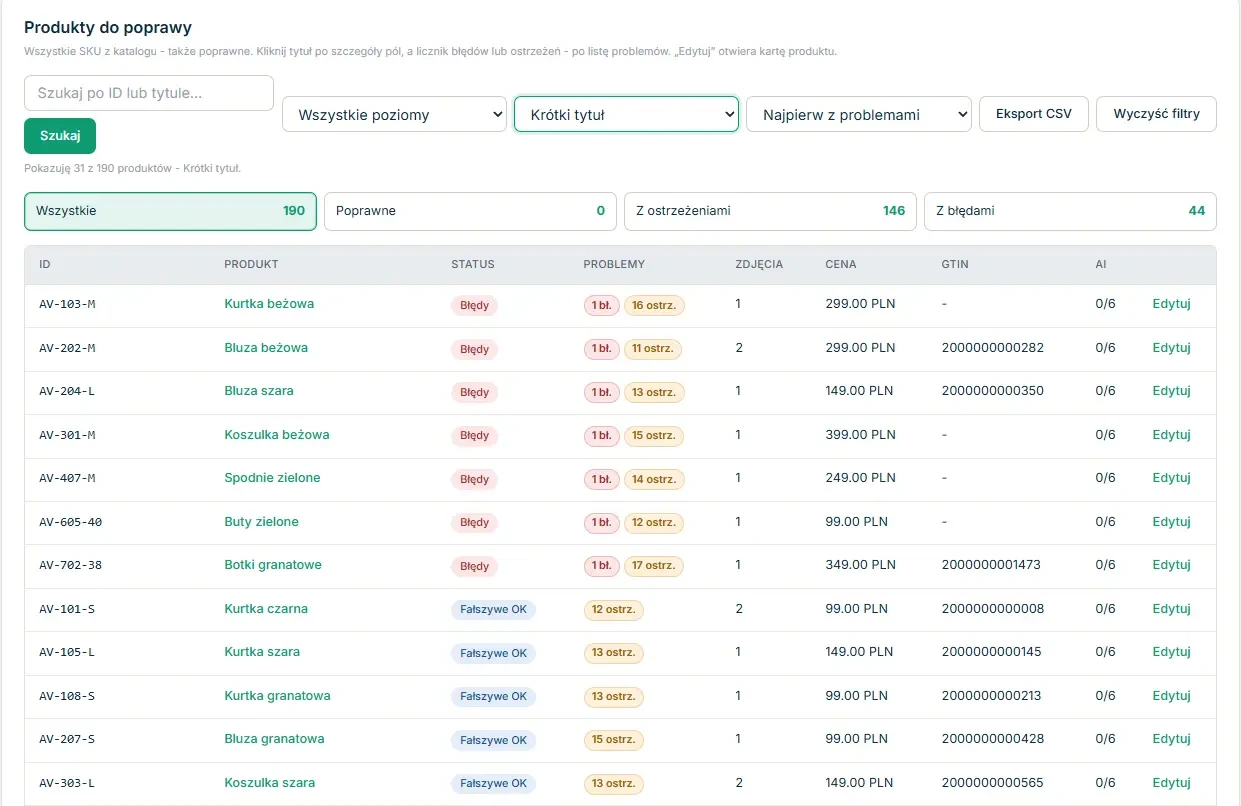Open the 'Kurtka czarna' product title
1241x806 pixels.
coord(266,609)
